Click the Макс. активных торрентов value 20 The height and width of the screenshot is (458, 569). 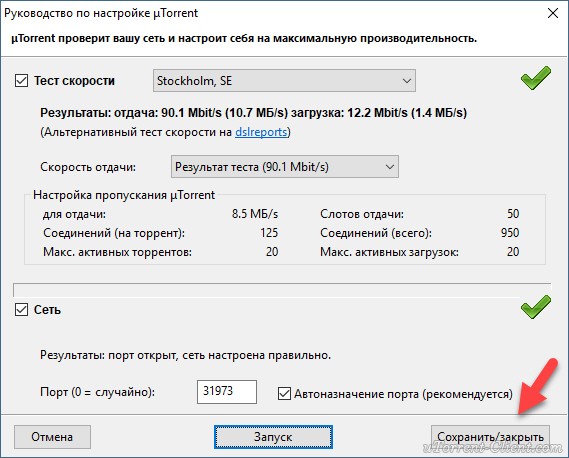click(272, 252)
